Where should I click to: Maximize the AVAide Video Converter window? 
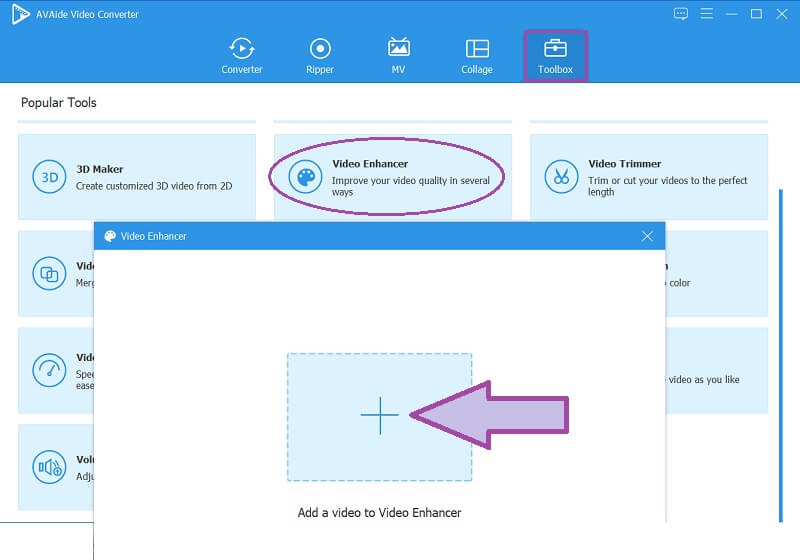[757, 14]
